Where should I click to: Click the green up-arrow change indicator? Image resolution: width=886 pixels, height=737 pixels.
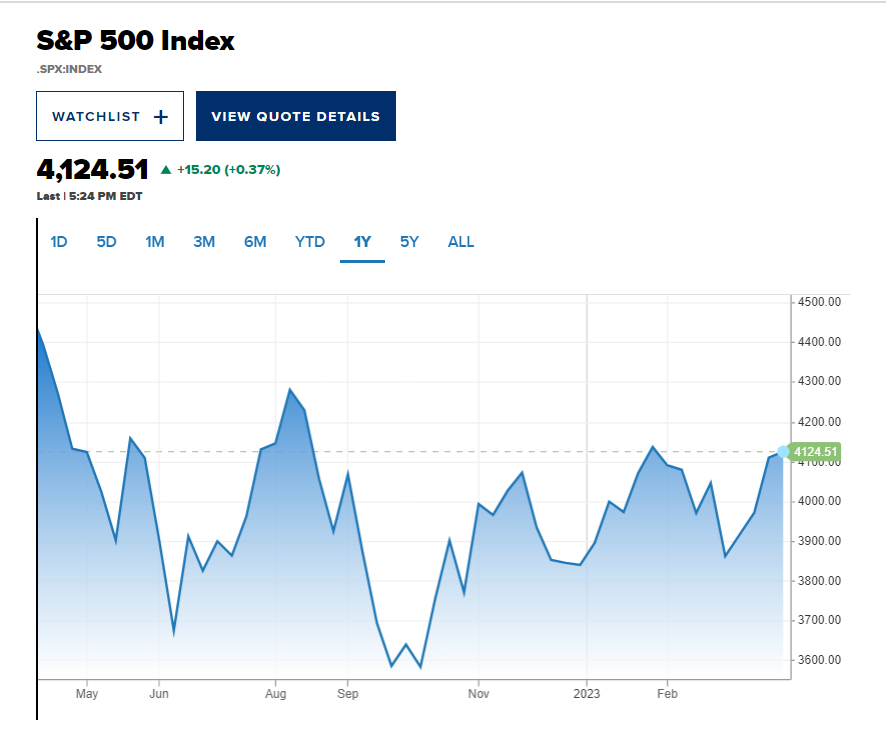pyautogui.click(x=166, y=170)
